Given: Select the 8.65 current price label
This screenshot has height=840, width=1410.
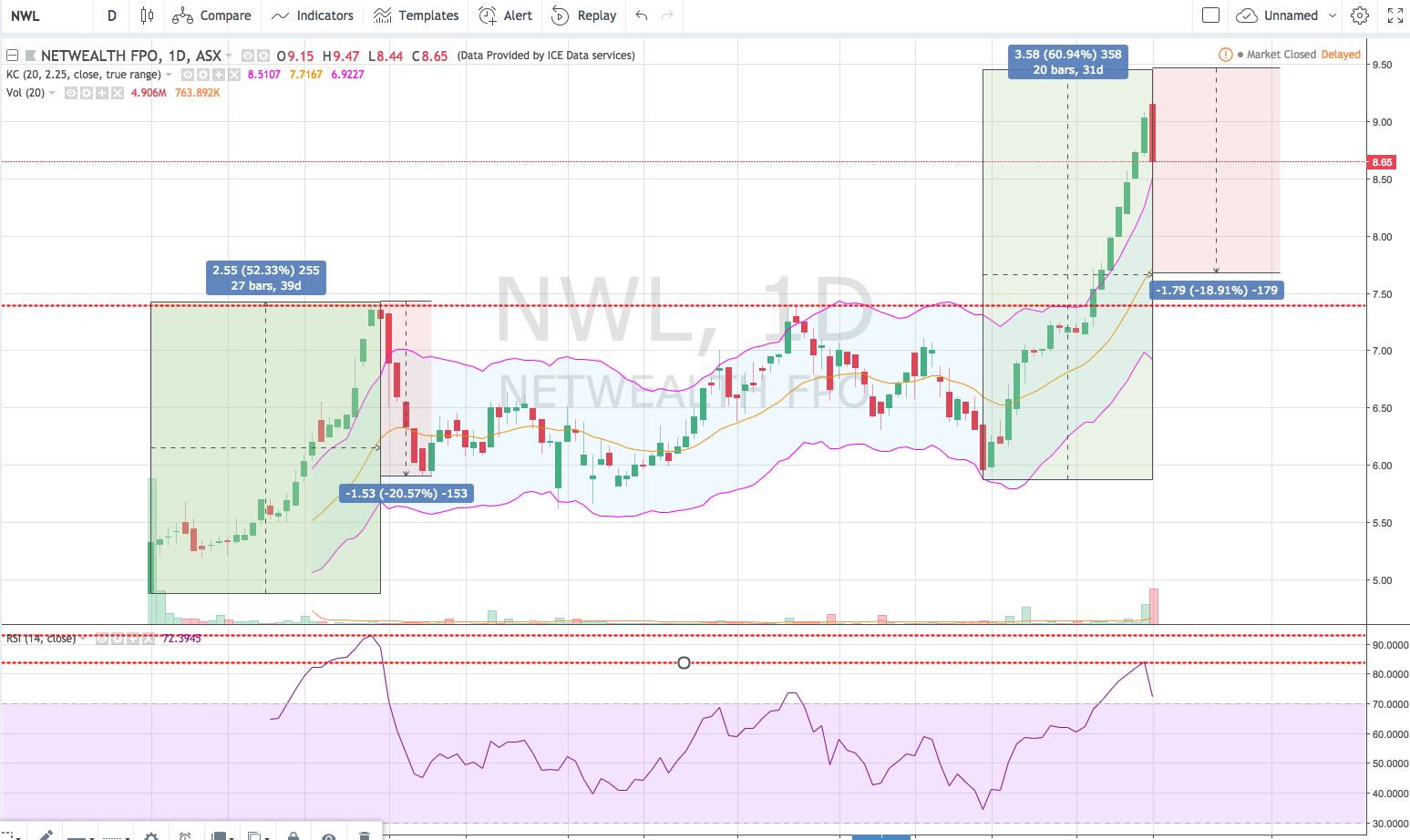Looking at the screenshot, I should 1383,162.
